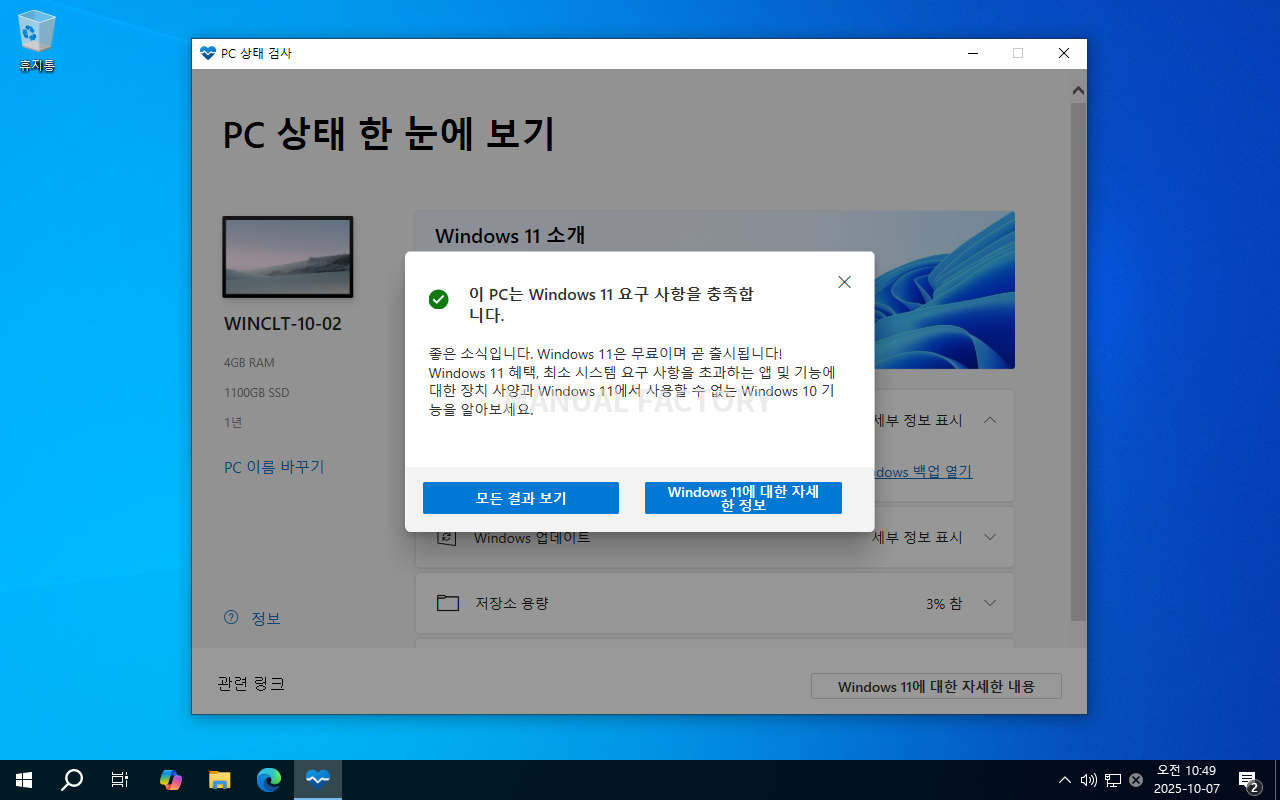Open the 정보 link
Viewport: 1280px width, 800px height.
265,618
